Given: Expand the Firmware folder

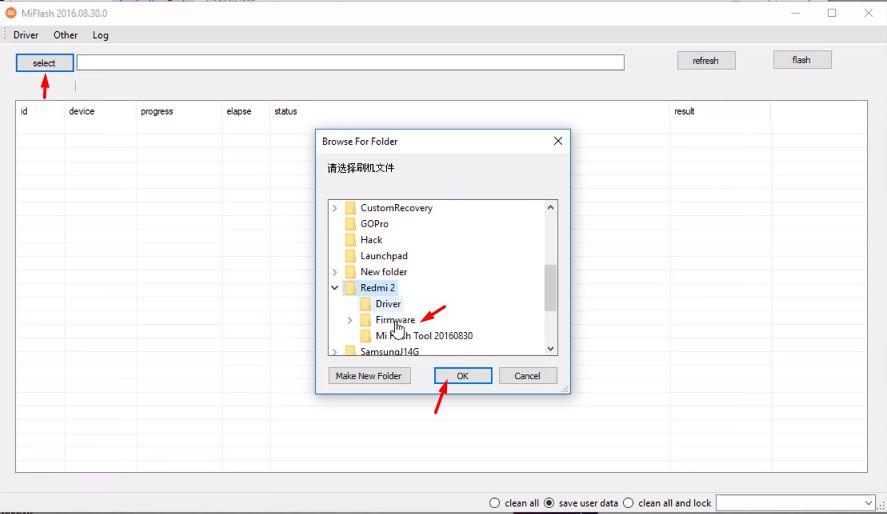Looking at the screenshot, I should click(x=350, y=320).
